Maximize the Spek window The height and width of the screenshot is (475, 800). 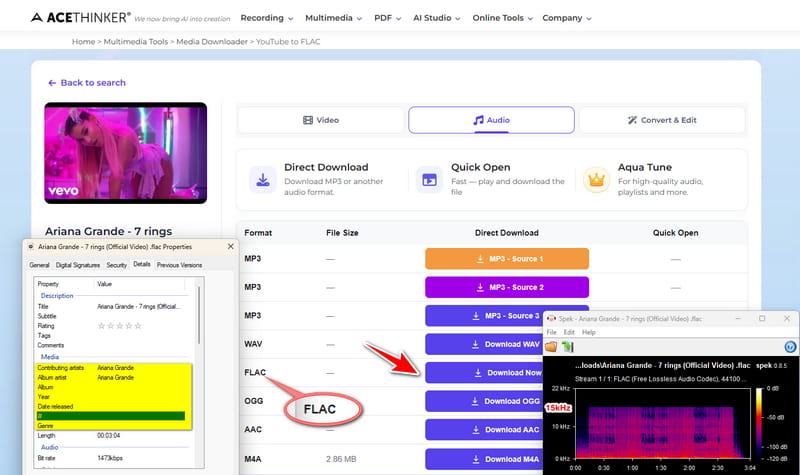pyautogui.click(x=762, y=318)
